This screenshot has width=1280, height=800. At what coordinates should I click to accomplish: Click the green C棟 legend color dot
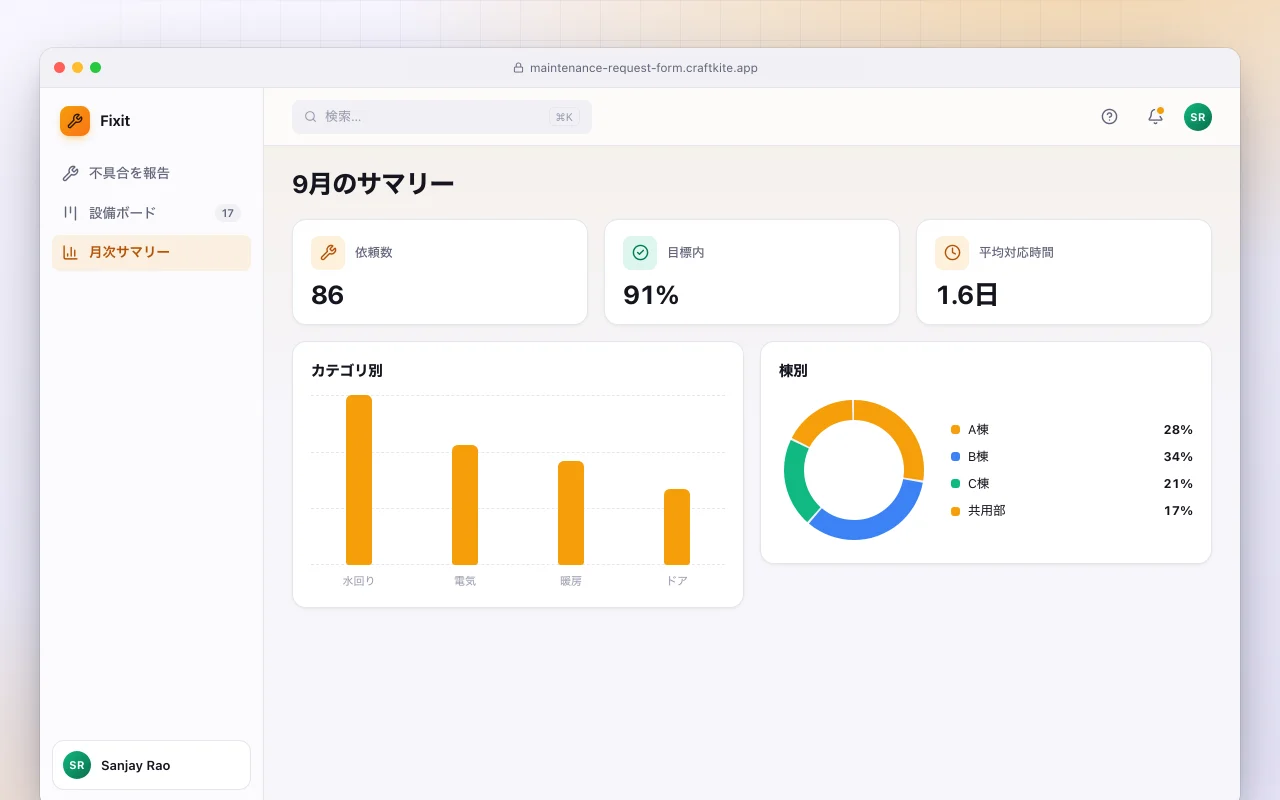(x=955, y=484)
